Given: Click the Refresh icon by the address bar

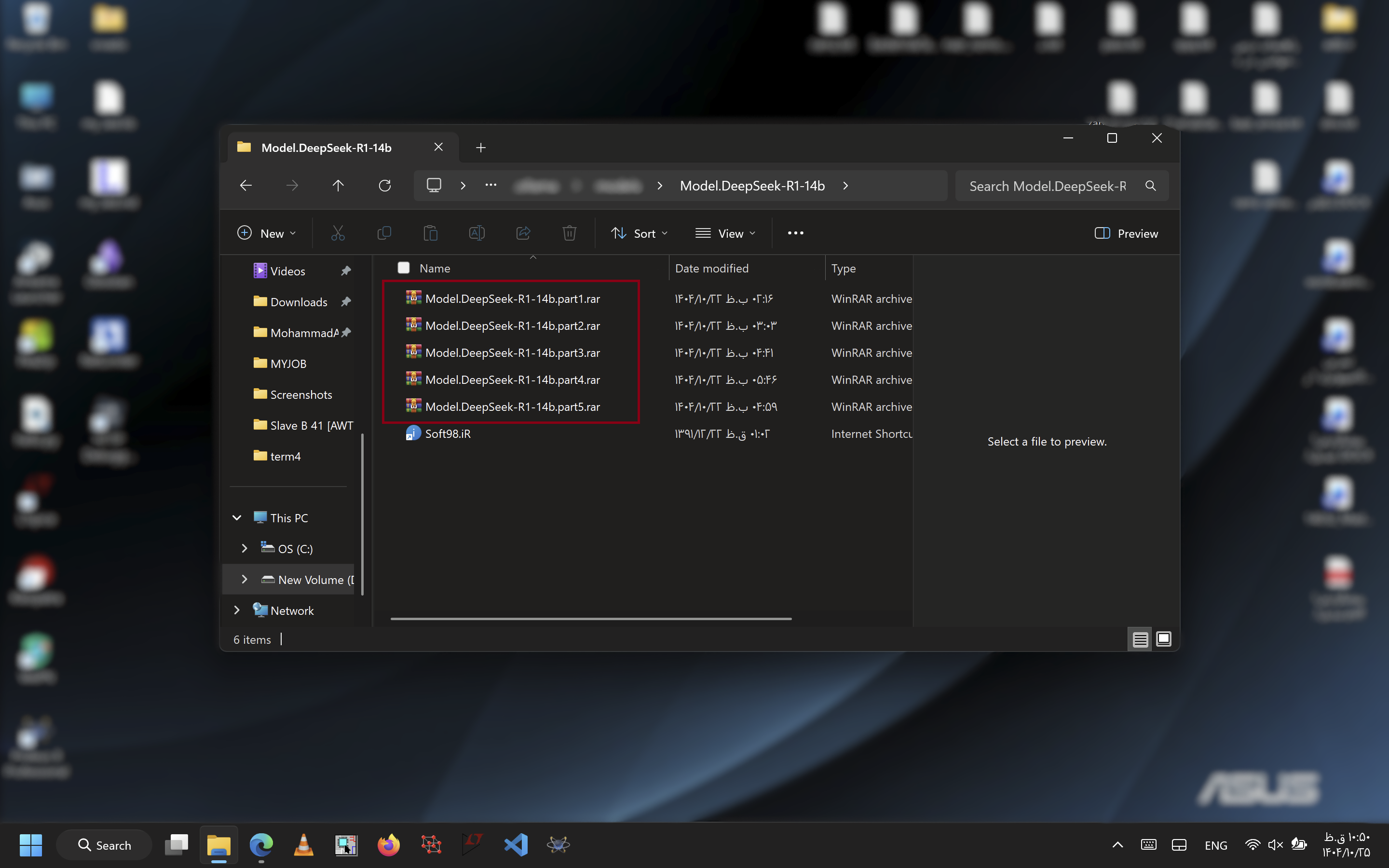Looking at the screenshot, I should (x=384, y=186).
